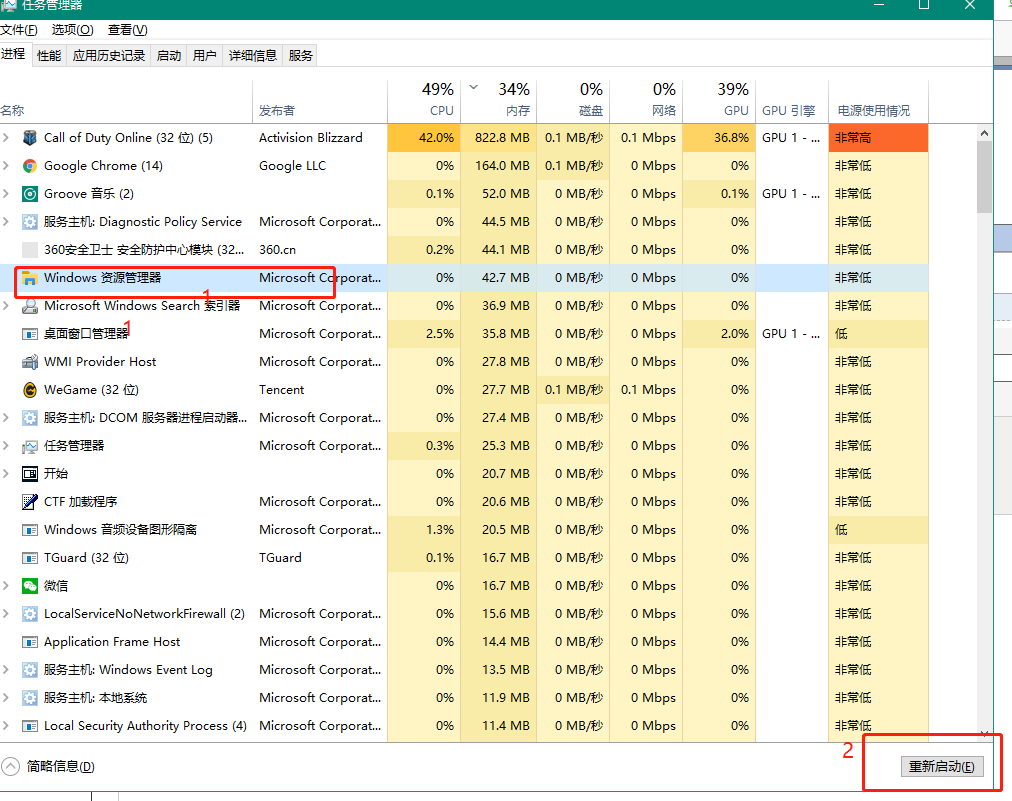This screenshot has width=1012, height=801.
Task: Expand the Google Chrome process group
Action: tap(6, 166)
